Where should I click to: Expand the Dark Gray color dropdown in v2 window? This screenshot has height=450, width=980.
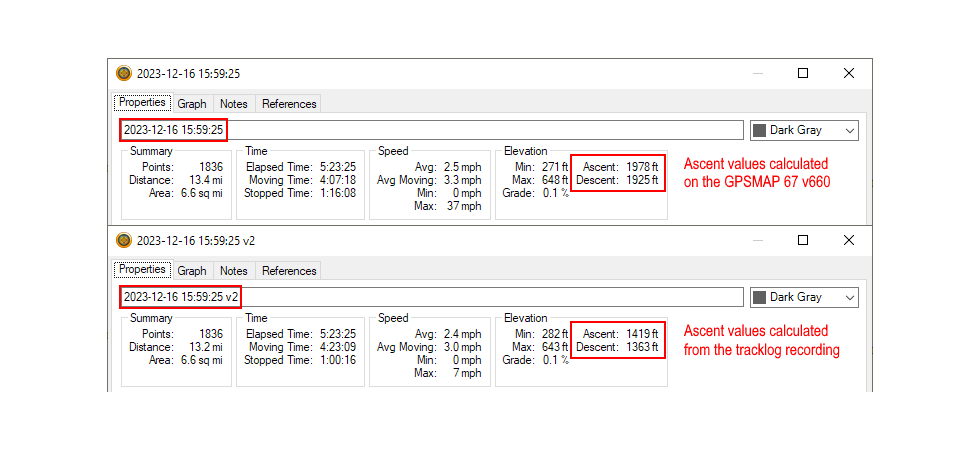click(x=849, y=297)
